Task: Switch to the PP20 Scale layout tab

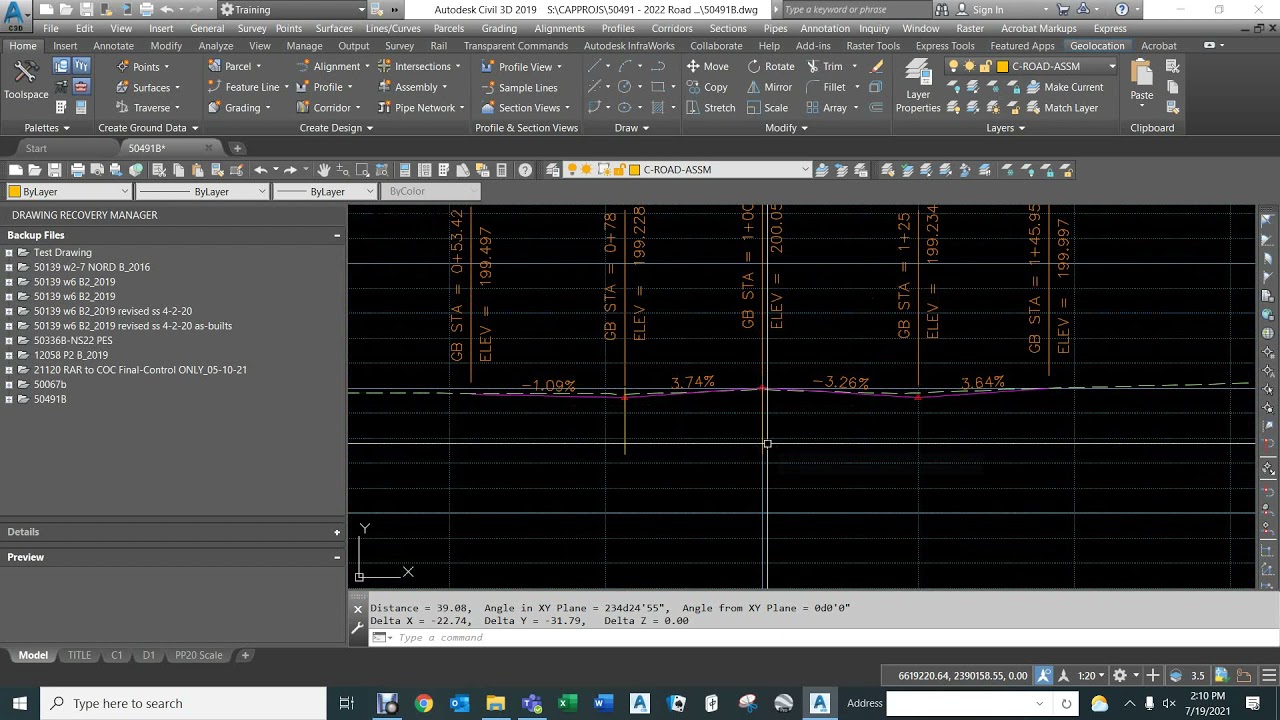Action: coord(199,655)
